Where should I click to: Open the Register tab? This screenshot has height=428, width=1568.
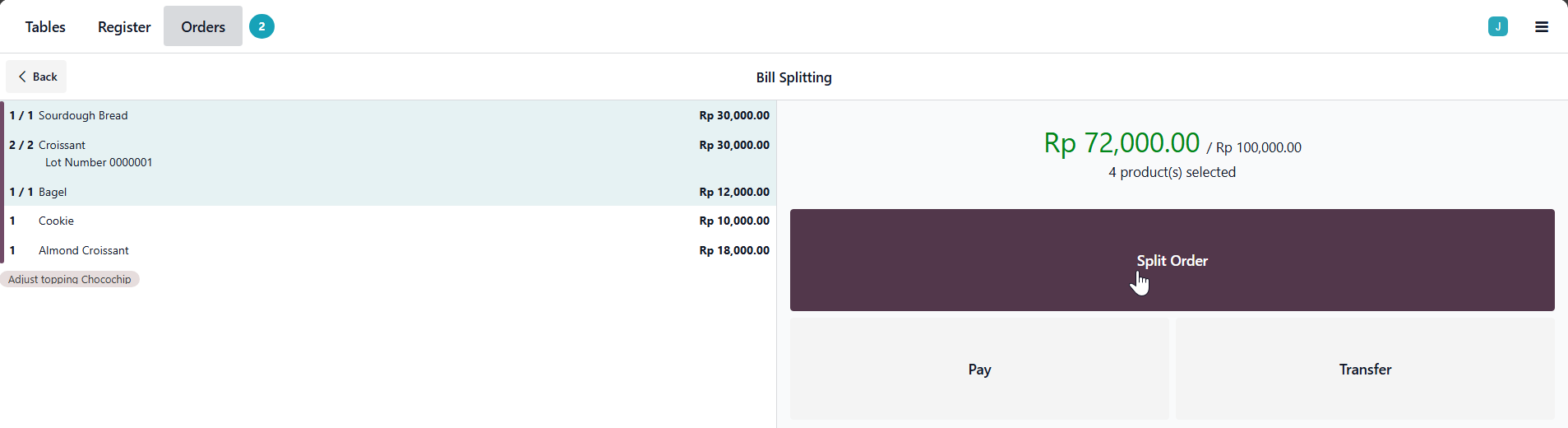tap(124, 26)
